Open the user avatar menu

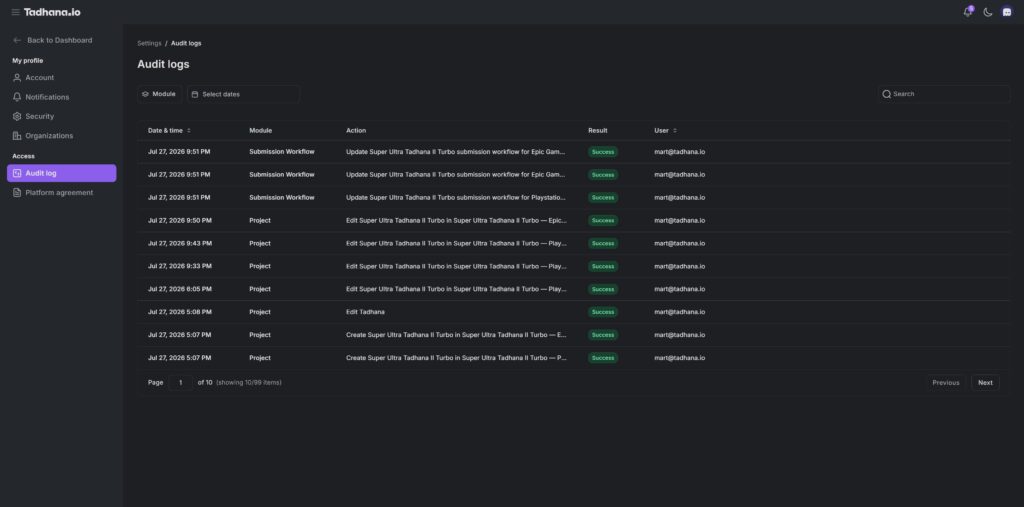[1007, 12]
